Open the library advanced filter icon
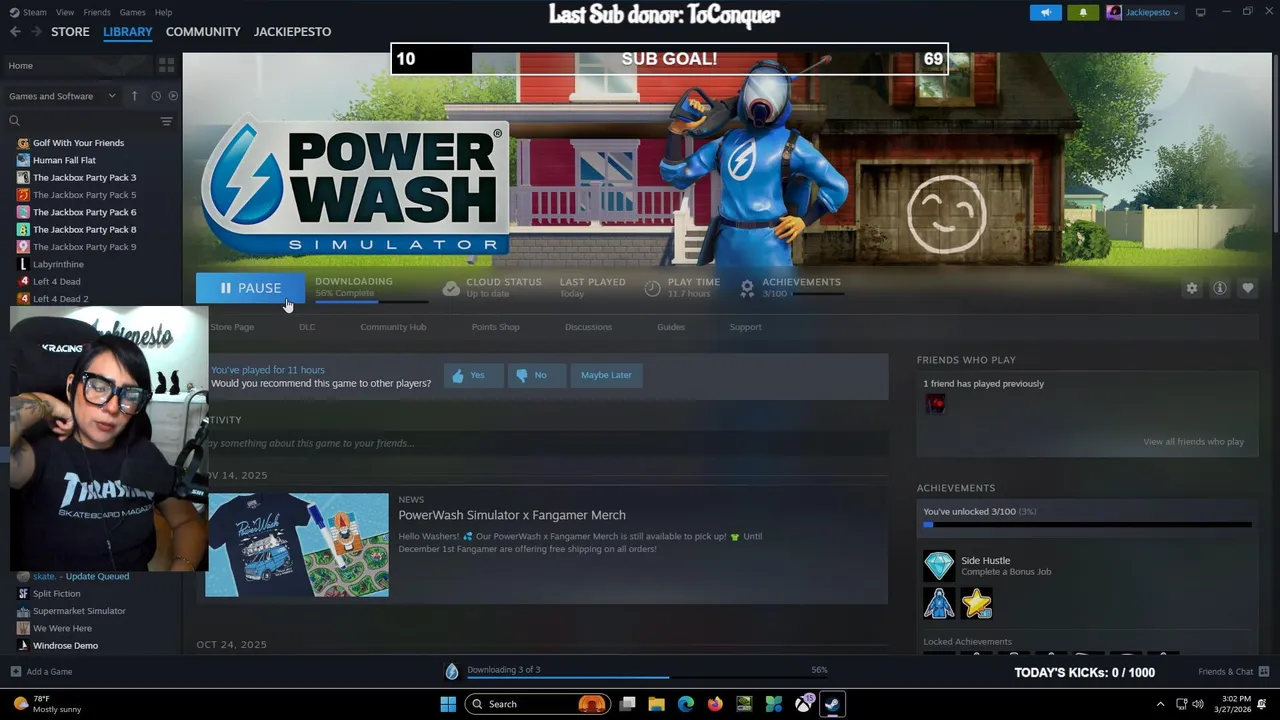The height and width of the screenshot is (720, 1280). click(x=167, y=121)
